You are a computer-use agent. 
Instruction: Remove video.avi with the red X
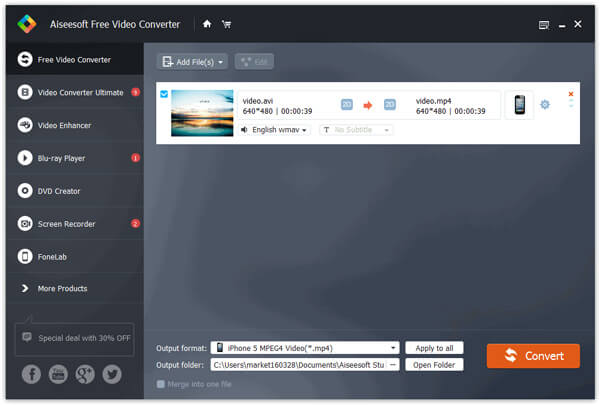571,94
